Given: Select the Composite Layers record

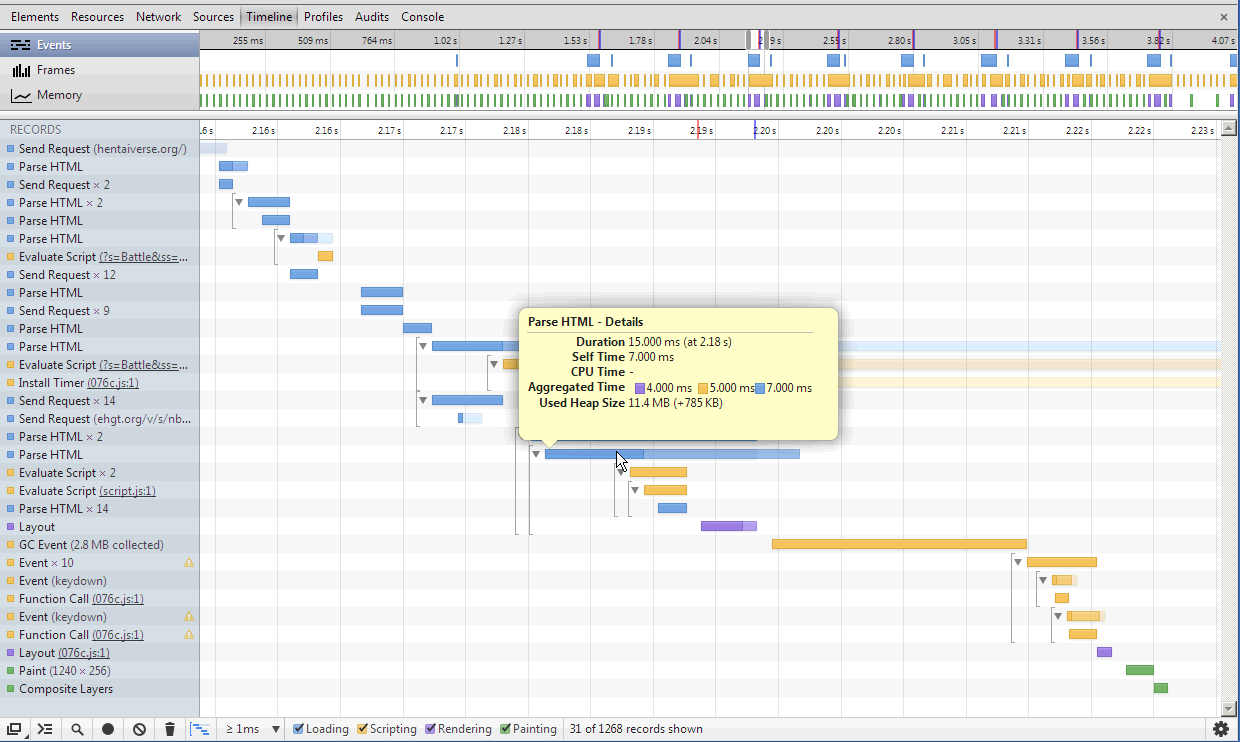Looking at the screenshot, I should point(100,689).
